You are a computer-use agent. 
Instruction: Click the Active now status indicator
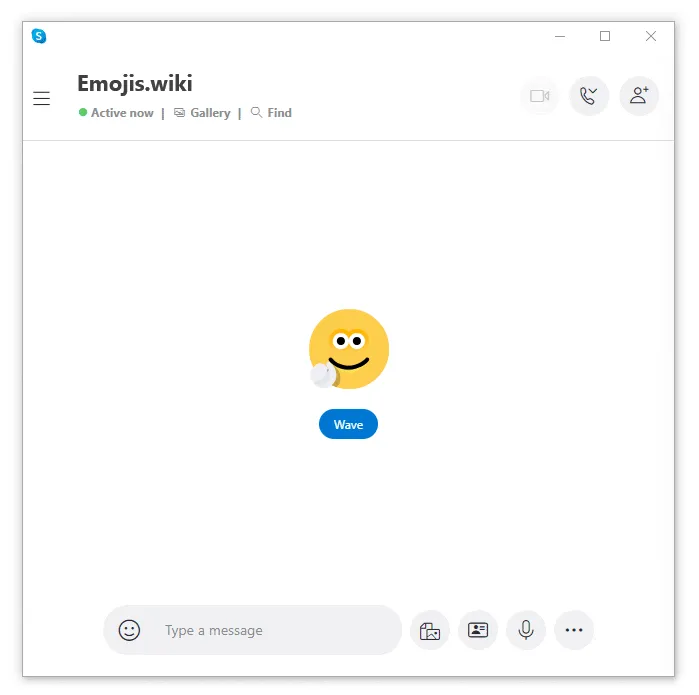(116, 113)
